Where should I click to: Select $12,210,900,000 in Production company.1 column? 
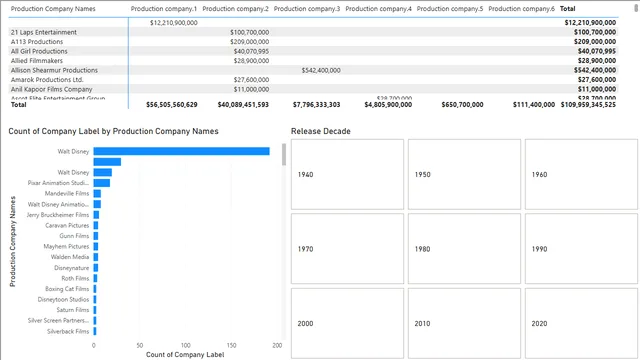174,23
